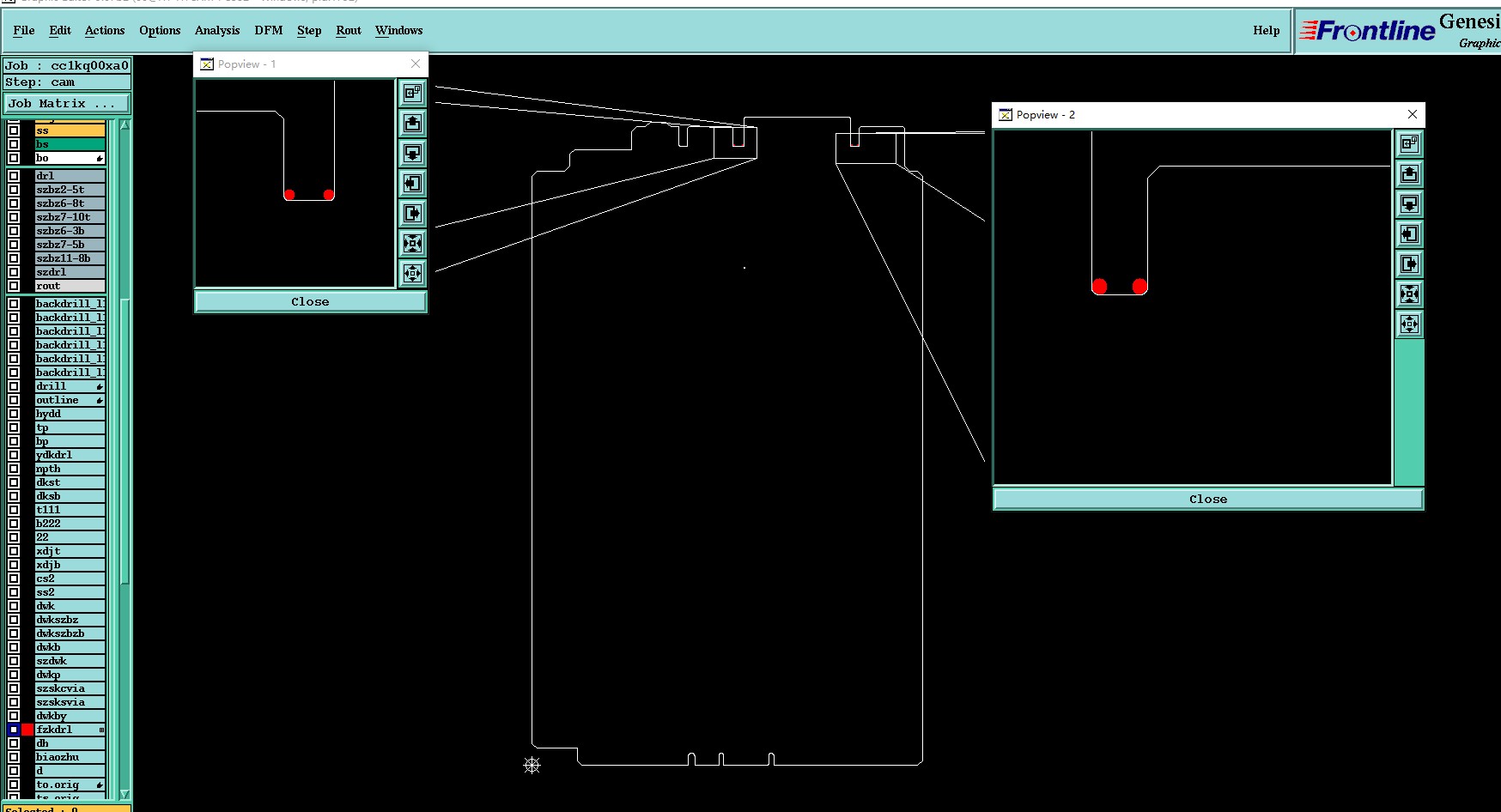Viewport: 1501px width, 812px height.
Task: Click the red color swatch beside fzkdrl
Action: click(27, 730)
